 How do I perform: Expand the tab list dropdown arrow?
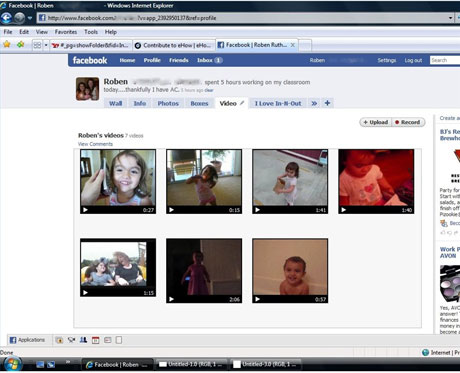pos(46,45)
